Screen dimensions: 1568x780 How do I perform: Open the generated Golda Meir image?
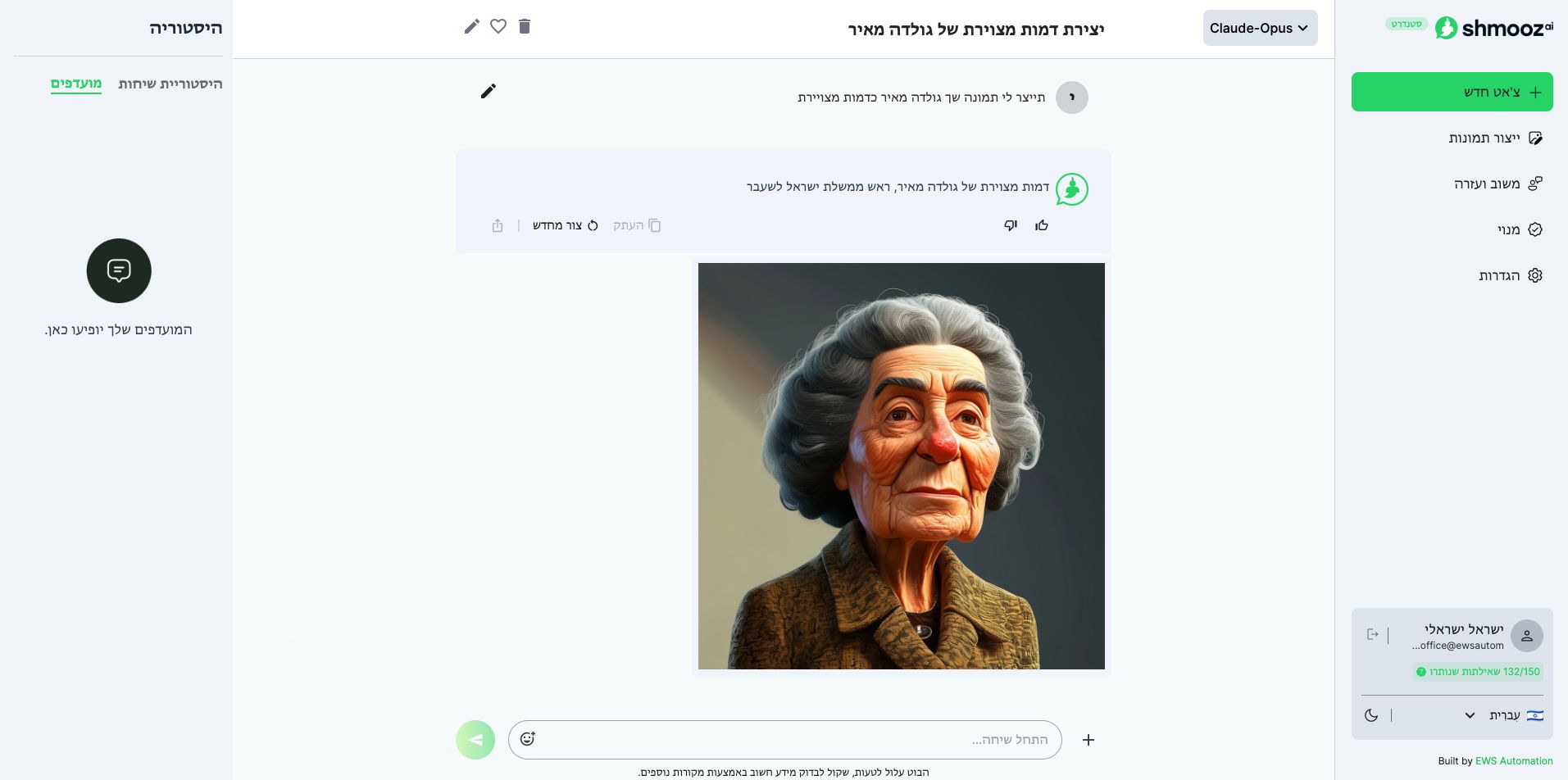[902, 466]
